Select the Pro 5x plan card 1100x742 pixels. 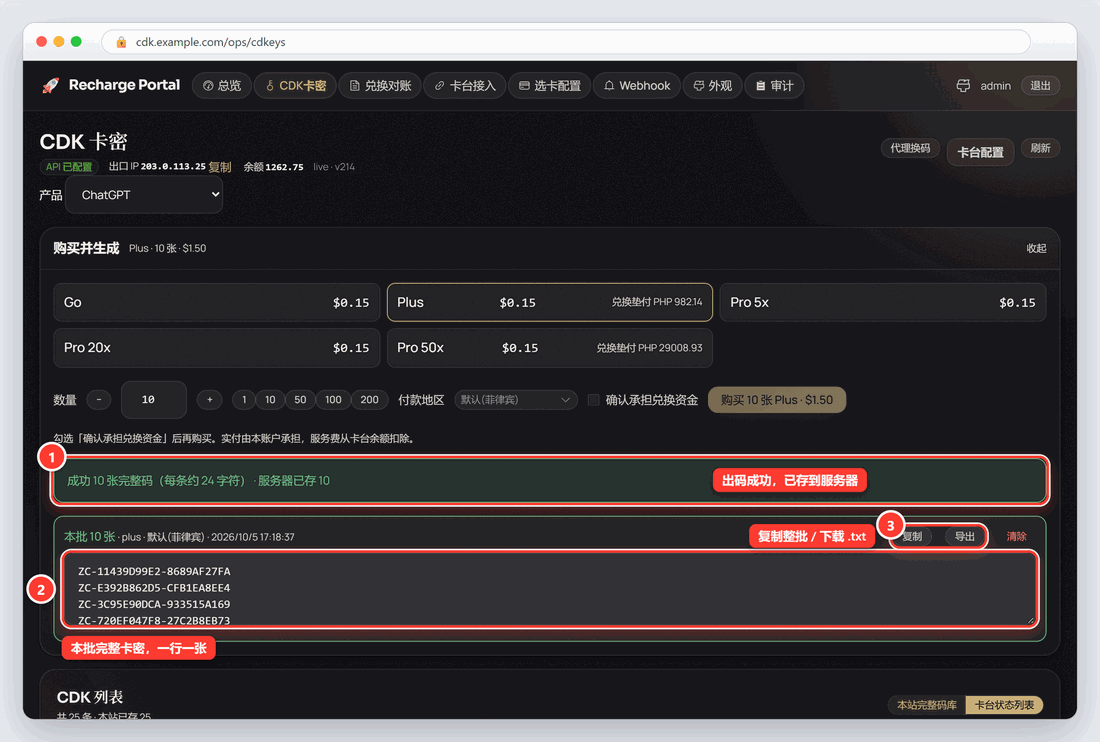point(883,302)
